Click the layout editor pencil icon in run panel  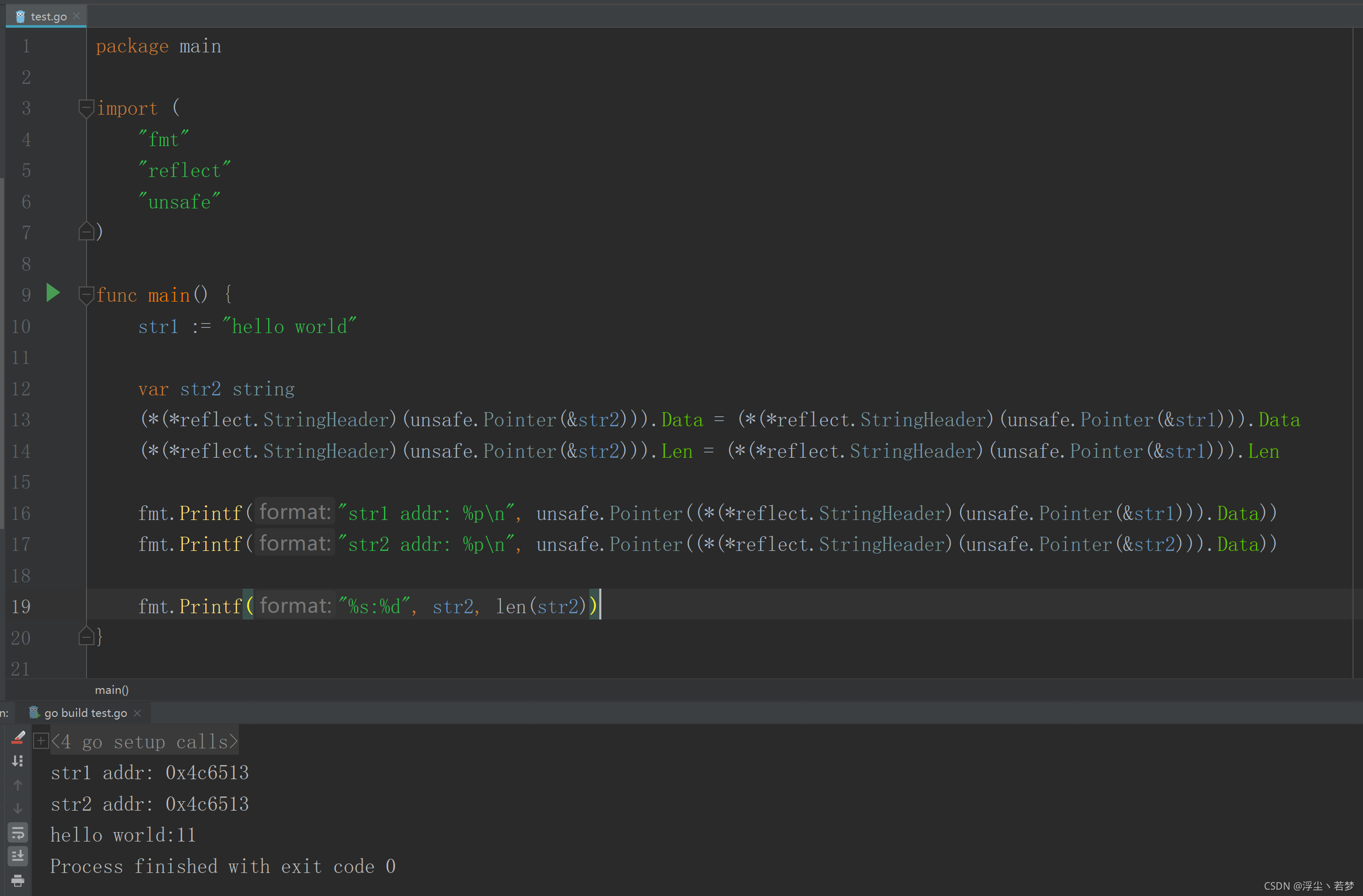[18, 737]
